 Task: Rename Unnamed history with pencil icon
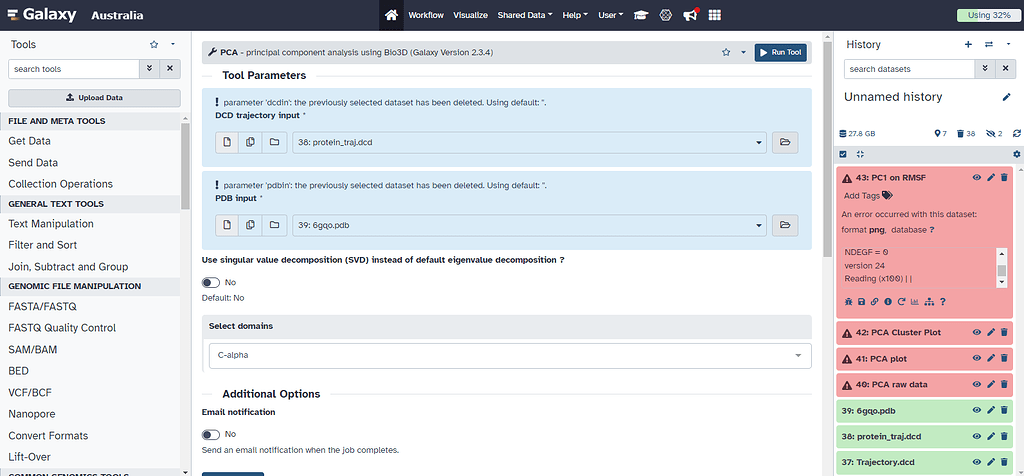(x=1007, y=97)
